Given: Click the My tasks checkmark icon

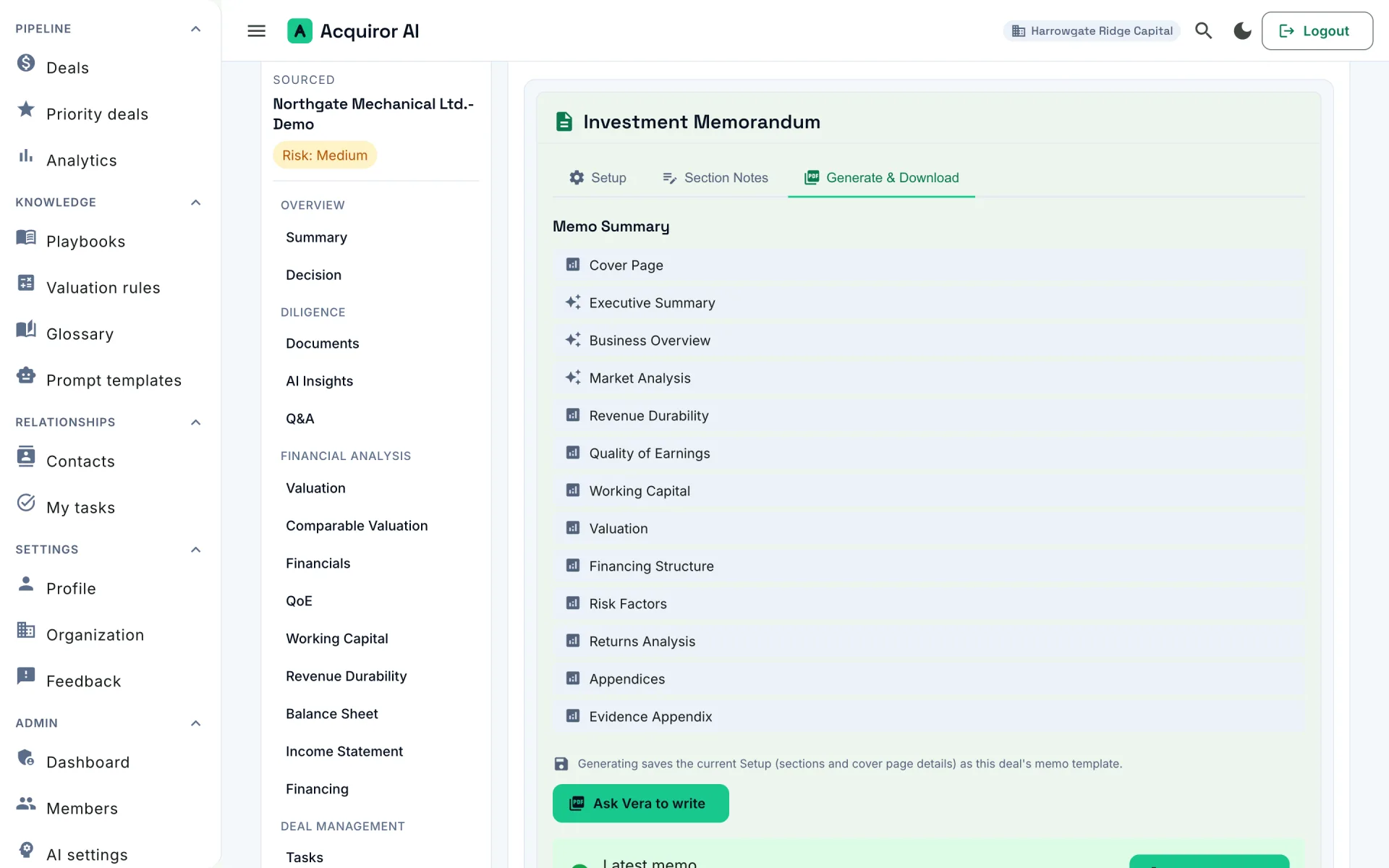Looking at the screenshot, I should click(26, 503).
